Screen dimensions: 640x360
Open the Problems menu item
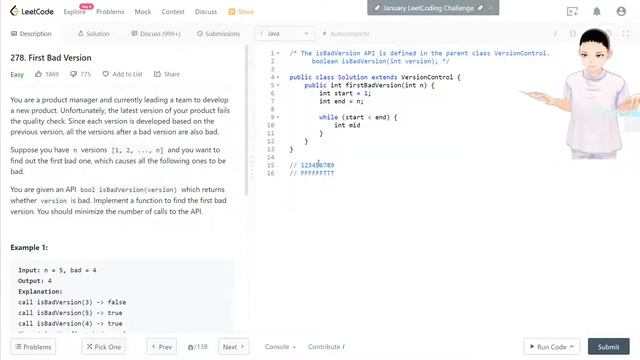[x=110, y=12]
